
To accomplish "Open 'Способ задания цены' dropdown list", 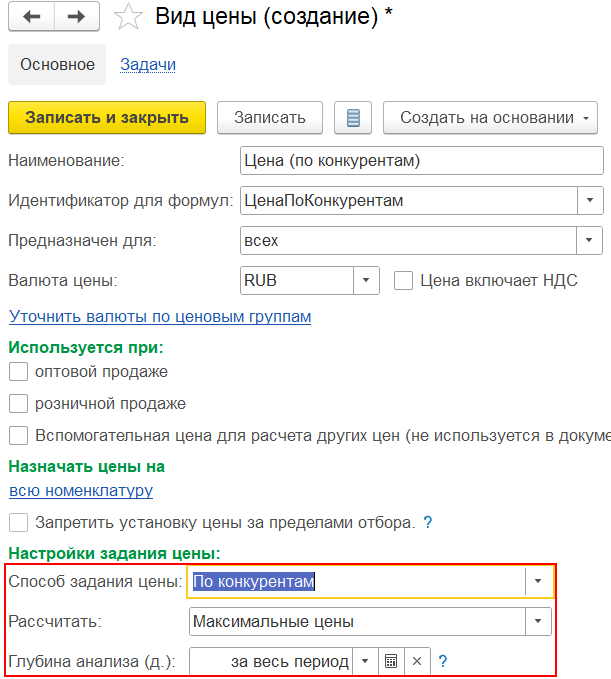I will coord(539,582).
